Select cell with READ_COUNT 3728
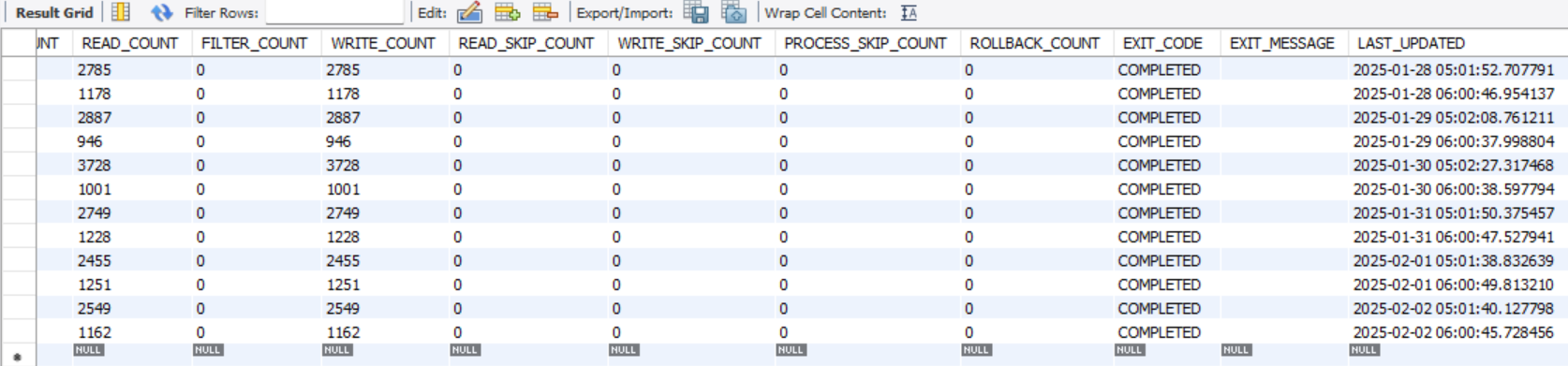This screenshot has height=366, width=1568. [132, 166]
